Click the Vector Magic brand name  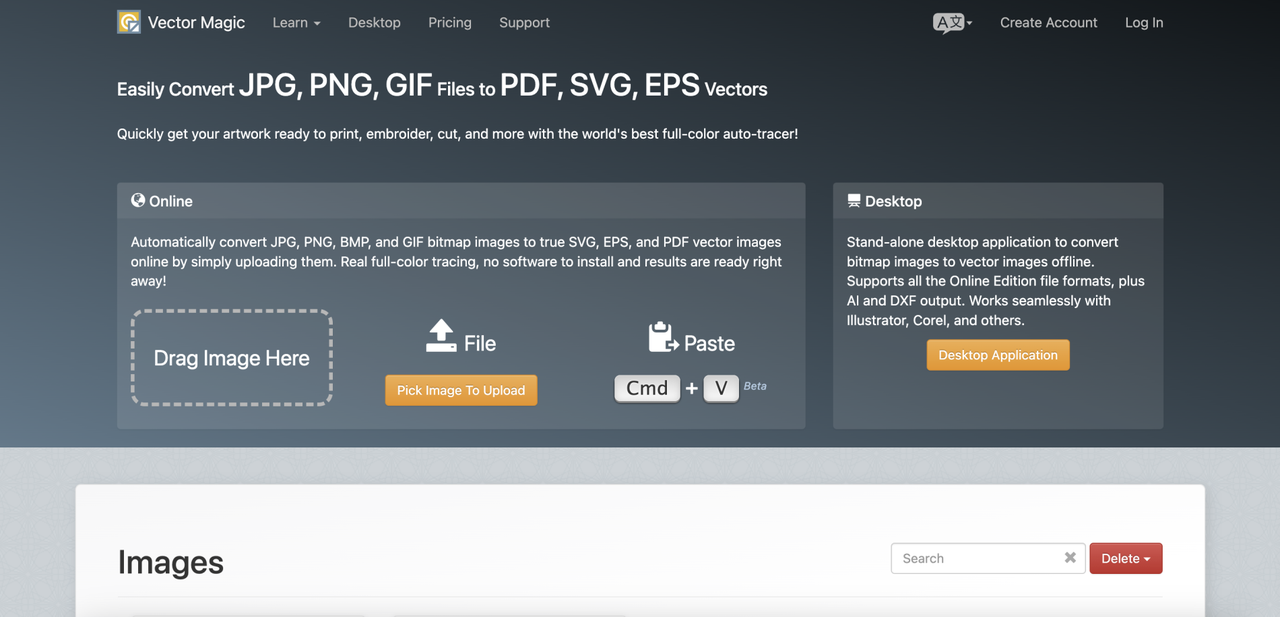pyautogui.click(x=196, y=22)
